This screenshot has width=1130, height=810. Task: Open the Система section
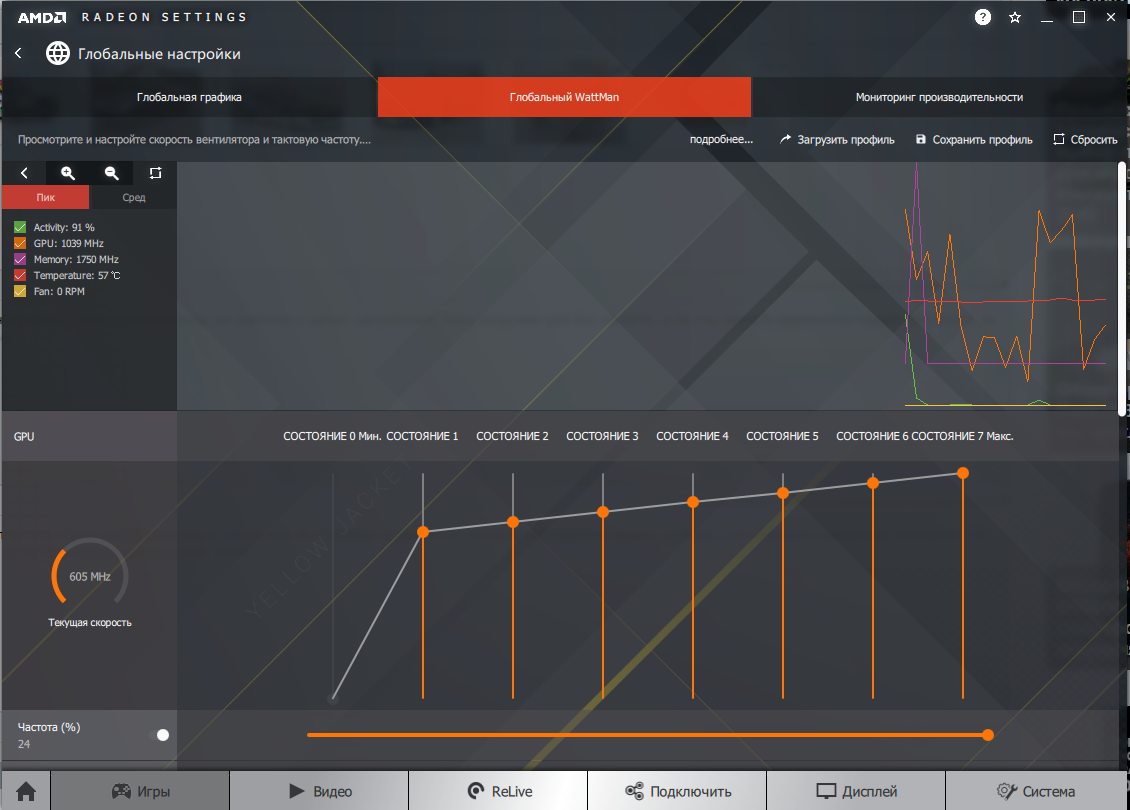[1036, 791]
